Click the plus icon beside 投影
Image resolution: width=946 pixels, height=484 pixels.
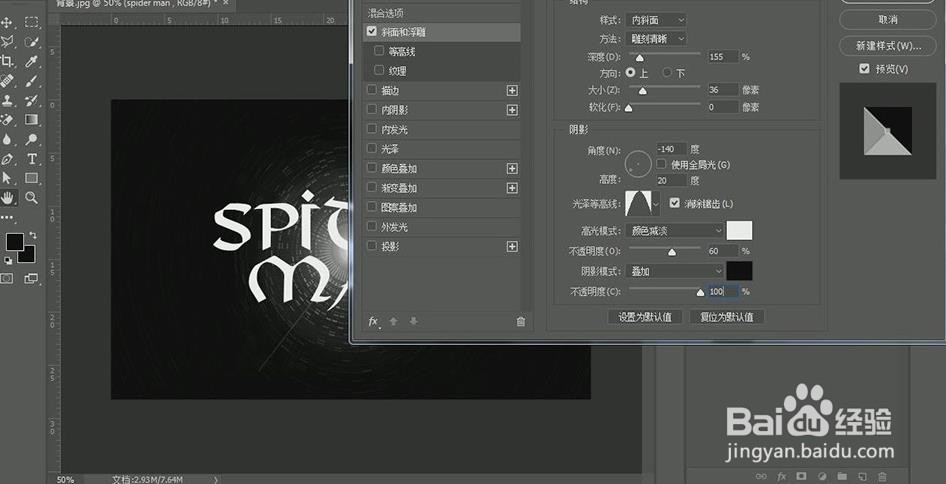(x=512, y=246)
